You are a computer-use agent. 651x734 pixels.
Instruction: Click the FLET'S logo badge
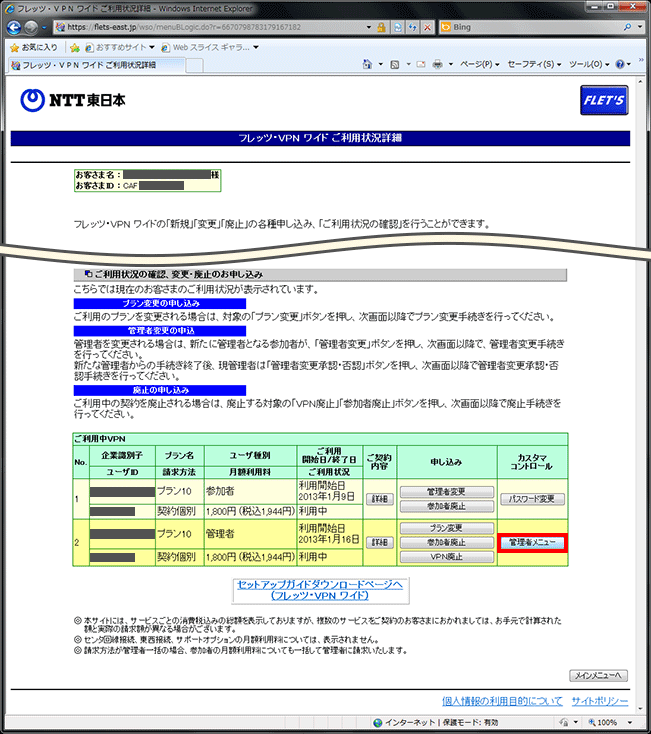tap(604, 100)
